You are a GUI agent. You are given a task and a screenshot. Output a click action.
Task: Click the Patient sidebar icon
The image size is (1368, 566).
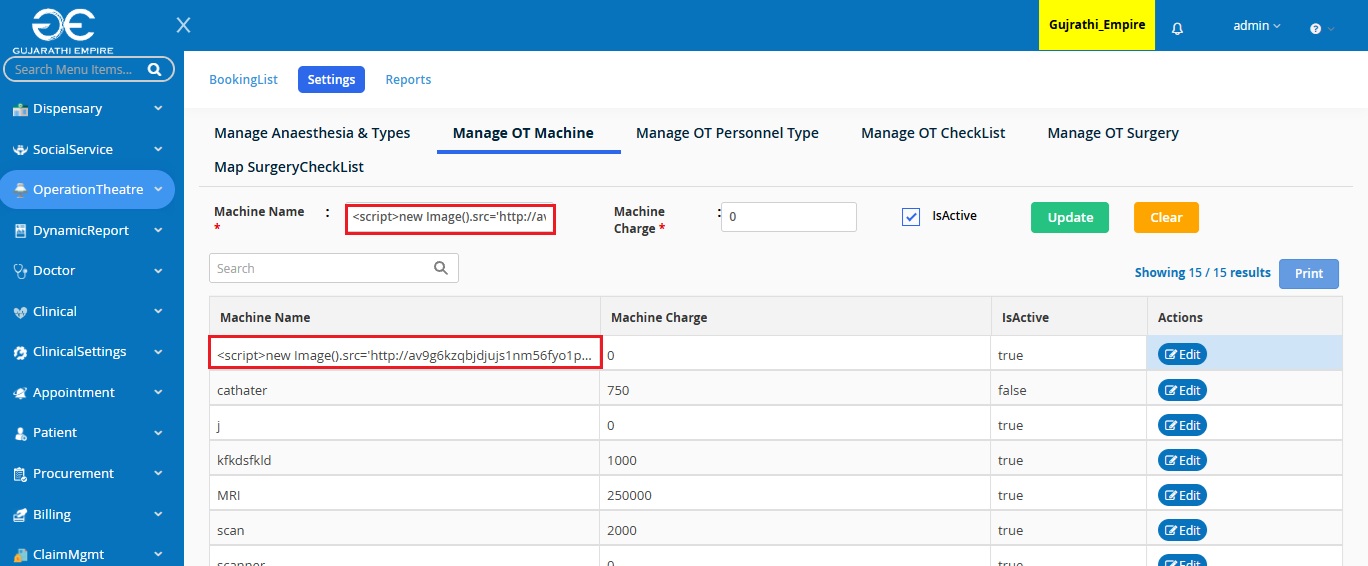(20, 433)
